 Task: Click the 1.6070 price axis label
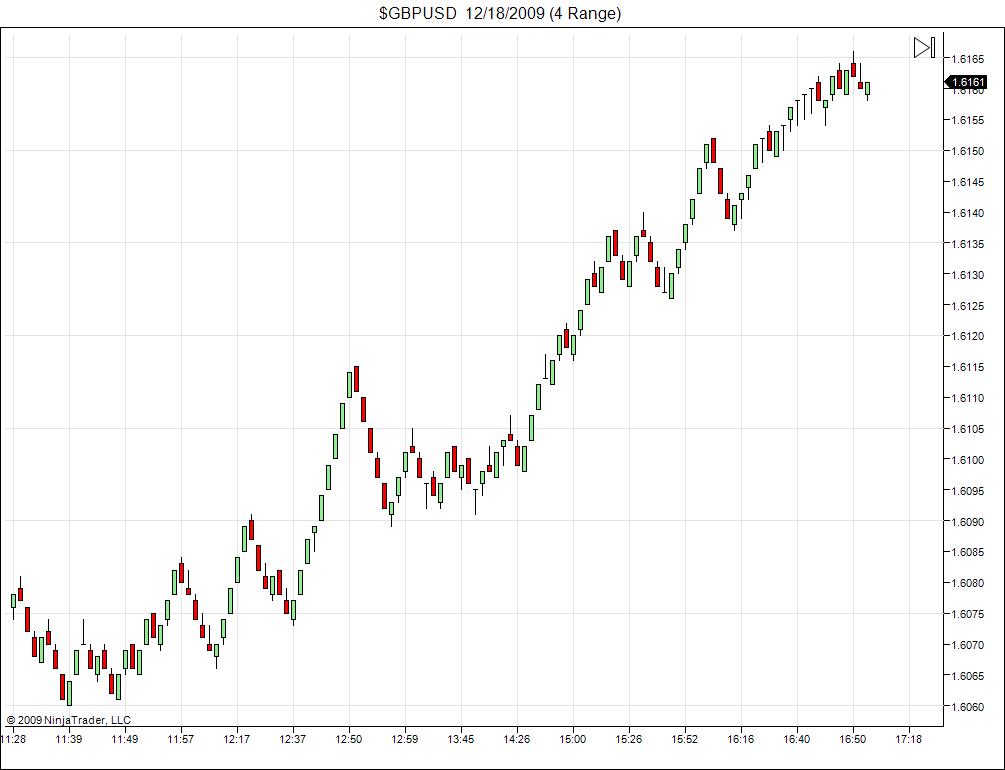(x=967, y=645)
